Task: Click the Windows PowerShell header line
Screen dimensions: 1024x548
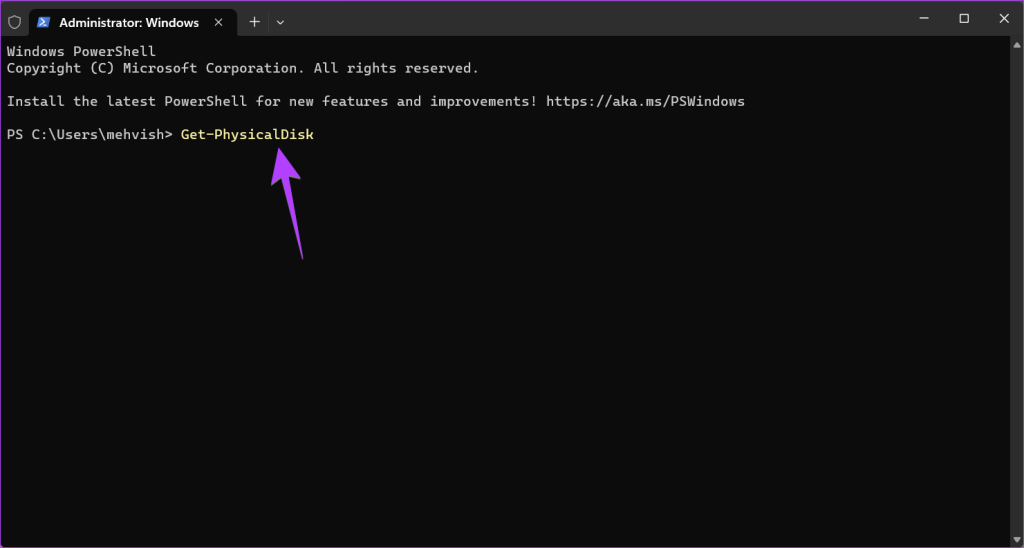Action: tap(81, 51)
